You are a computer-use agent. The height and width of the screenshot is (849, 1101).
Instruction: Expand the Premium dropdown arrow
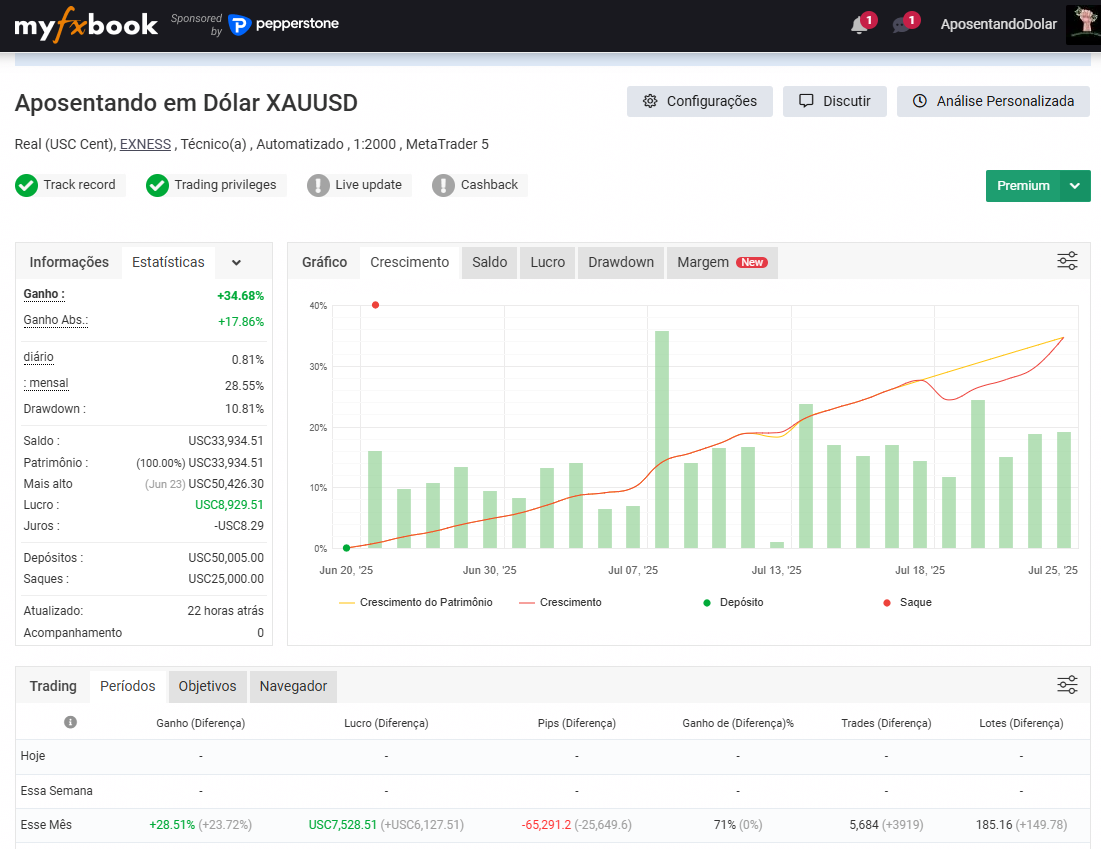point(1075,186)
